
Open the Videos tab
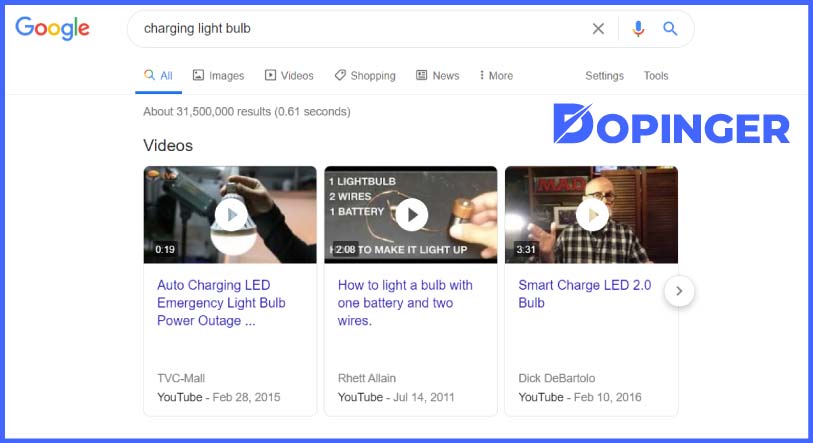pyautogui.click(x=289, y=76)
